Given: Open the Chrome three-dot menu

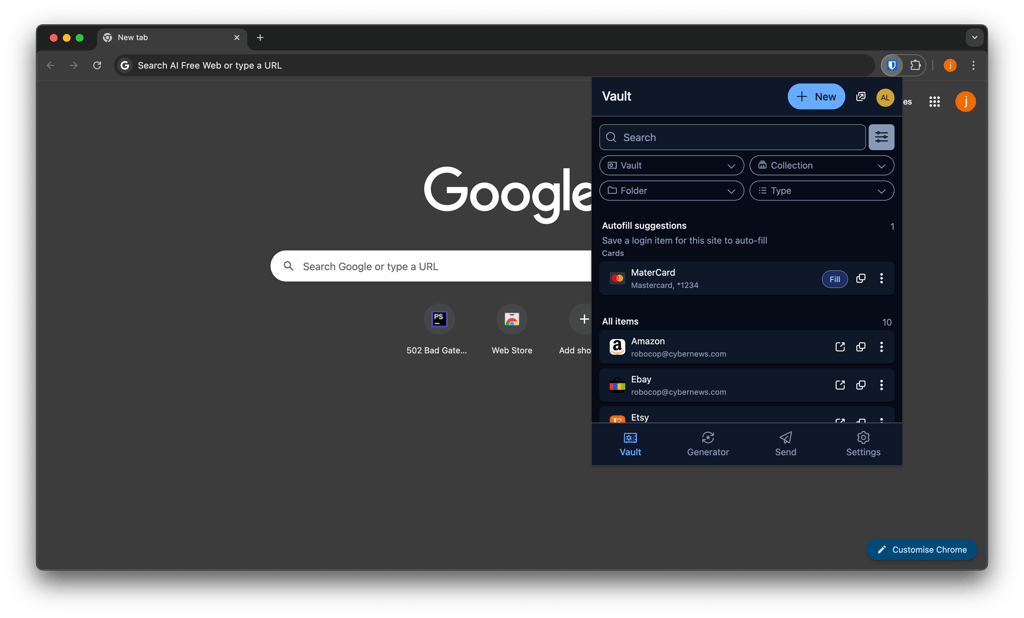Looking at the screenshot, I should [x=973, y=65].
